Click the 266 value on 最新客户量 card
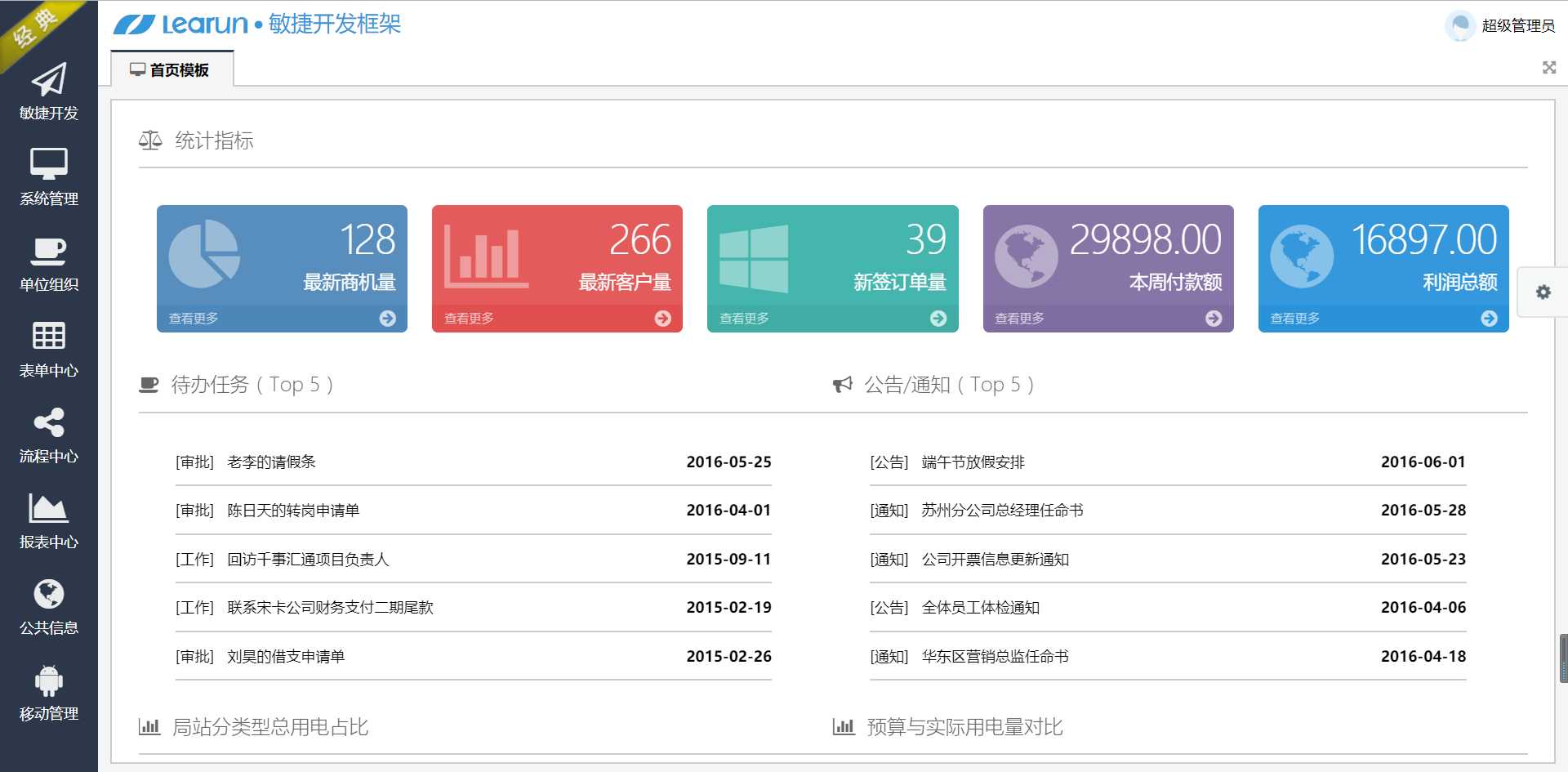The width and height of the screenshot is (1568, 772). point(640,239)
